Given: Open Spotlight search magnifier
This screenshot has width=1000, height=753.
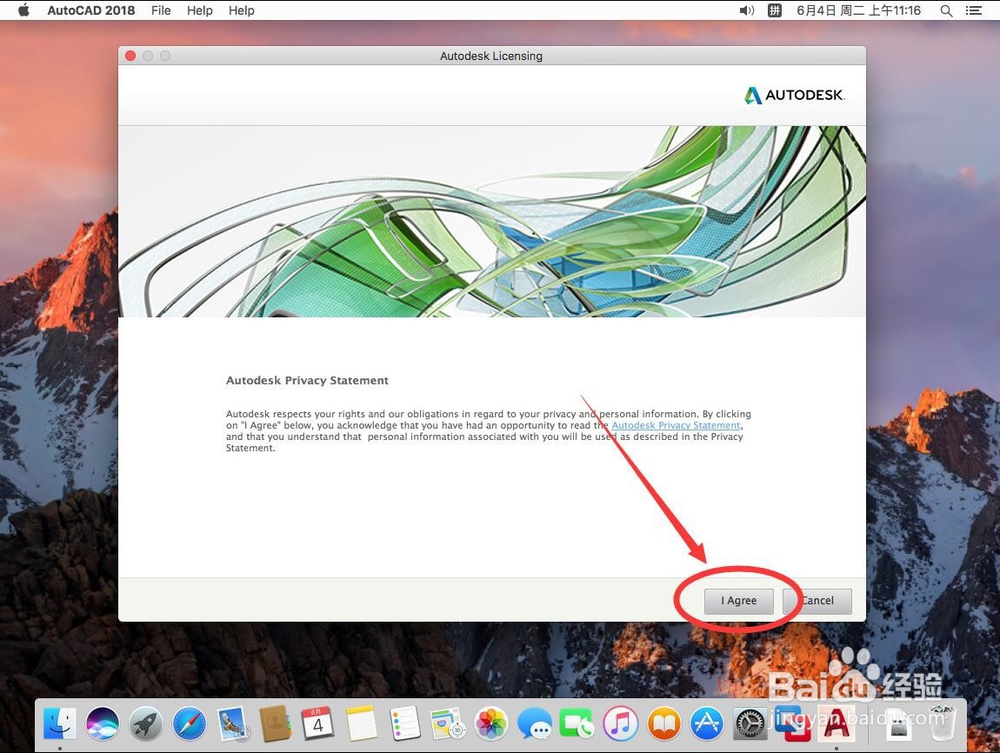Looking at the screenshot, I should tap(946, 10).
